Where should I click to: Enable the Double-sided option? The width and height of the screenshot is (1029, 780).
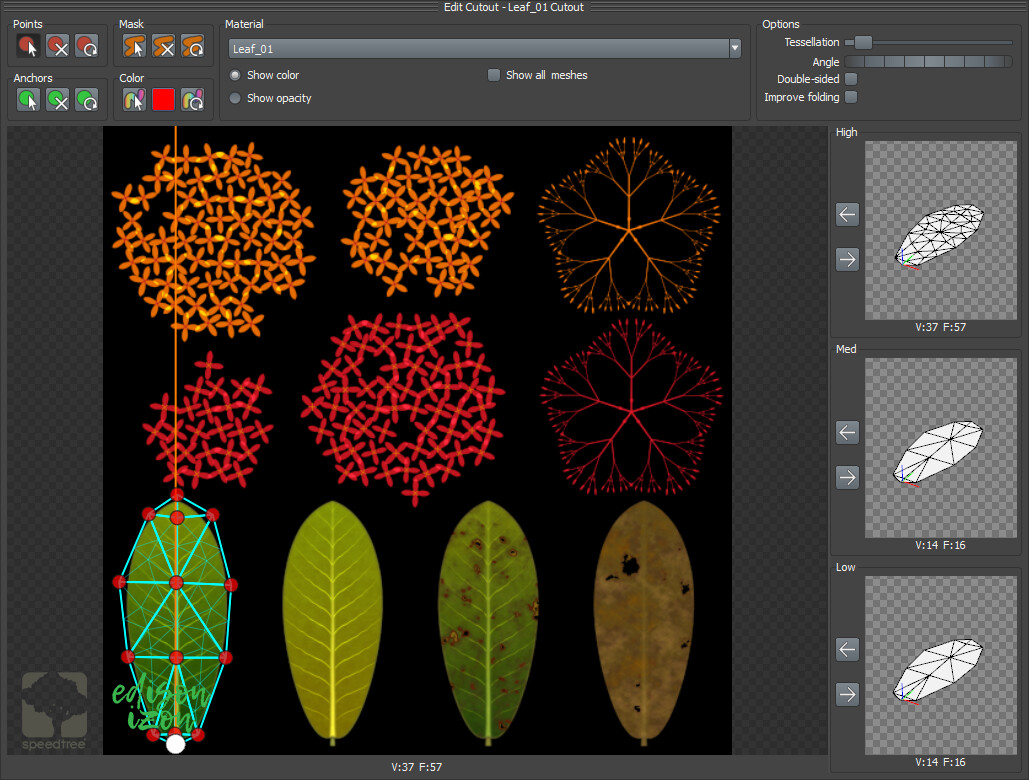click(850, 78)
